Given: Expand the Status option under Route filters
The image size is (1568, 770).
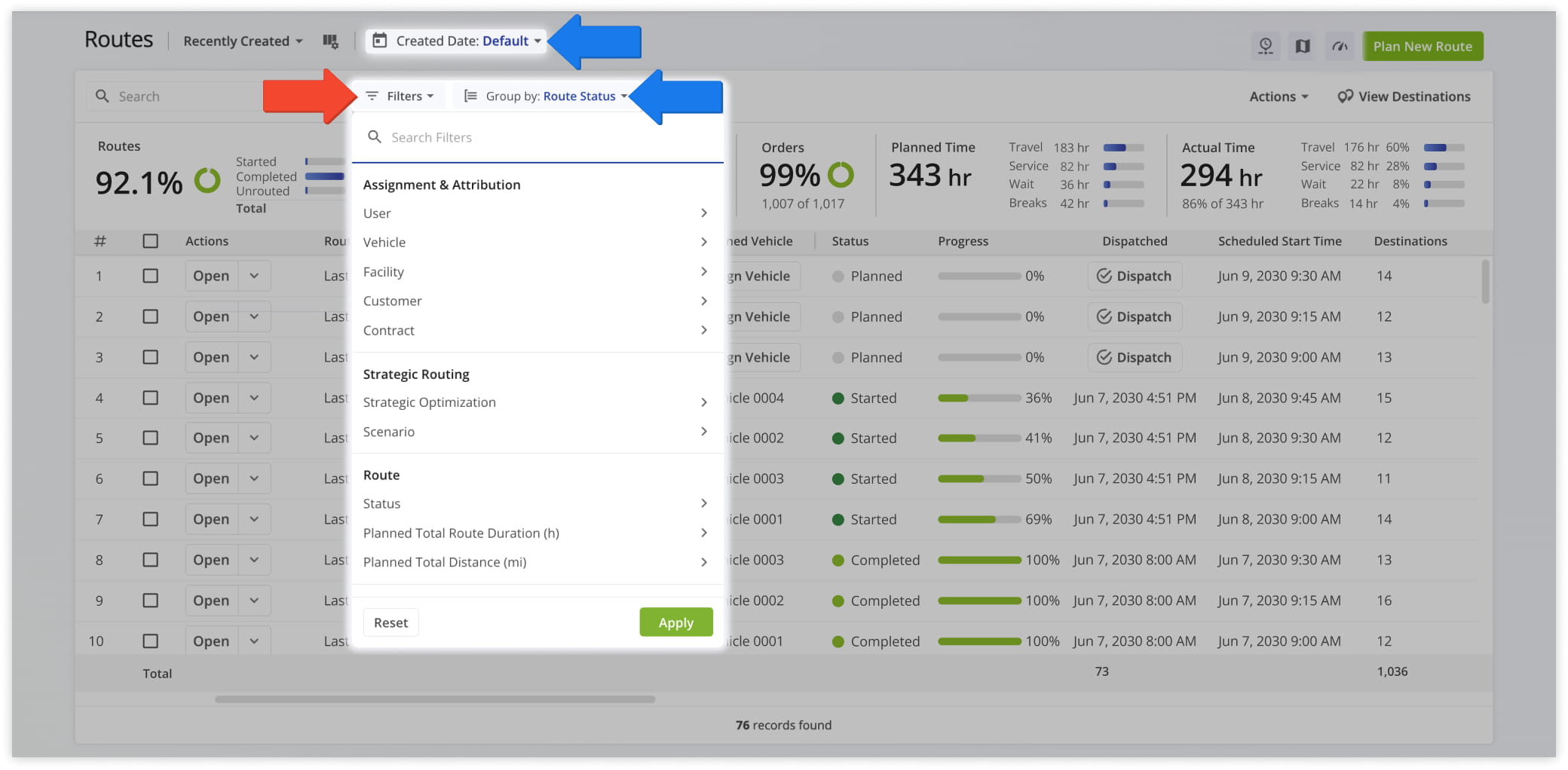Looking at the screenshot, I should pyautogui.click(x=535, y=503).
